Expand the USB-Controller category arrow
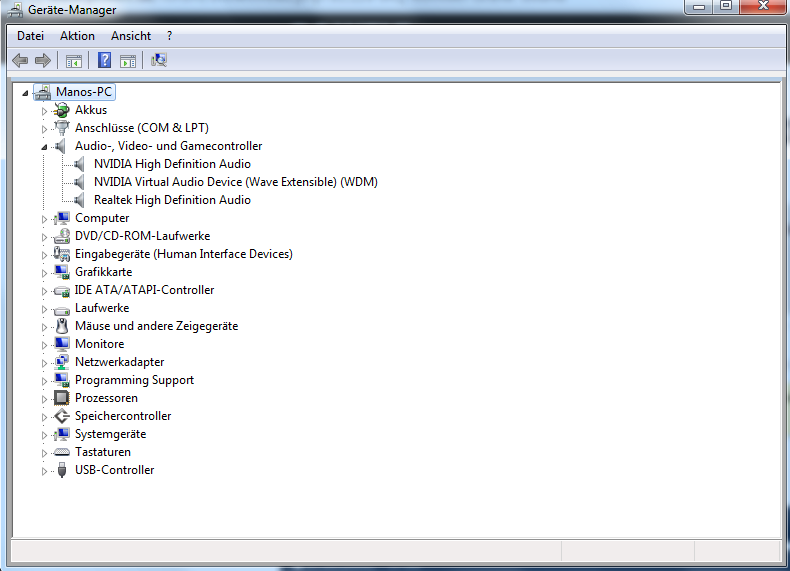Viewport: 790px width, 571px height. (44, 471)
